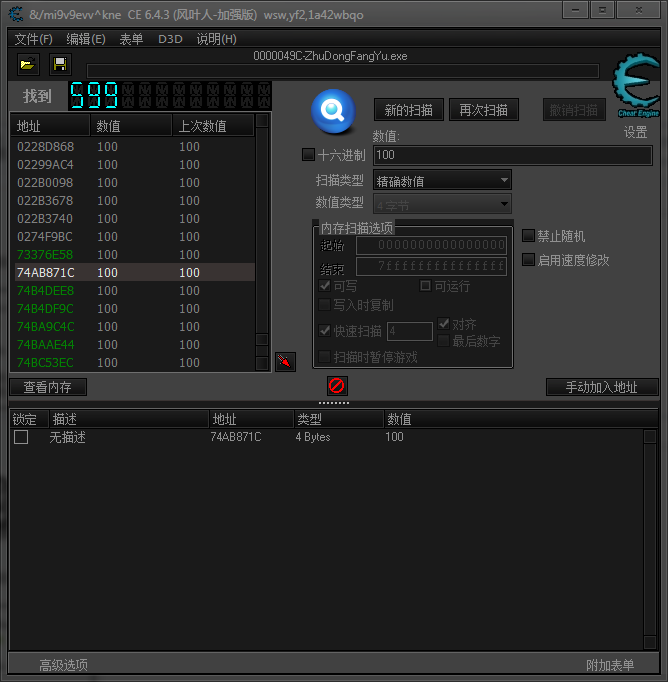Click the Cheat Engine title bar icon
The height and width of the screenshot is (682, 668).
17,14
